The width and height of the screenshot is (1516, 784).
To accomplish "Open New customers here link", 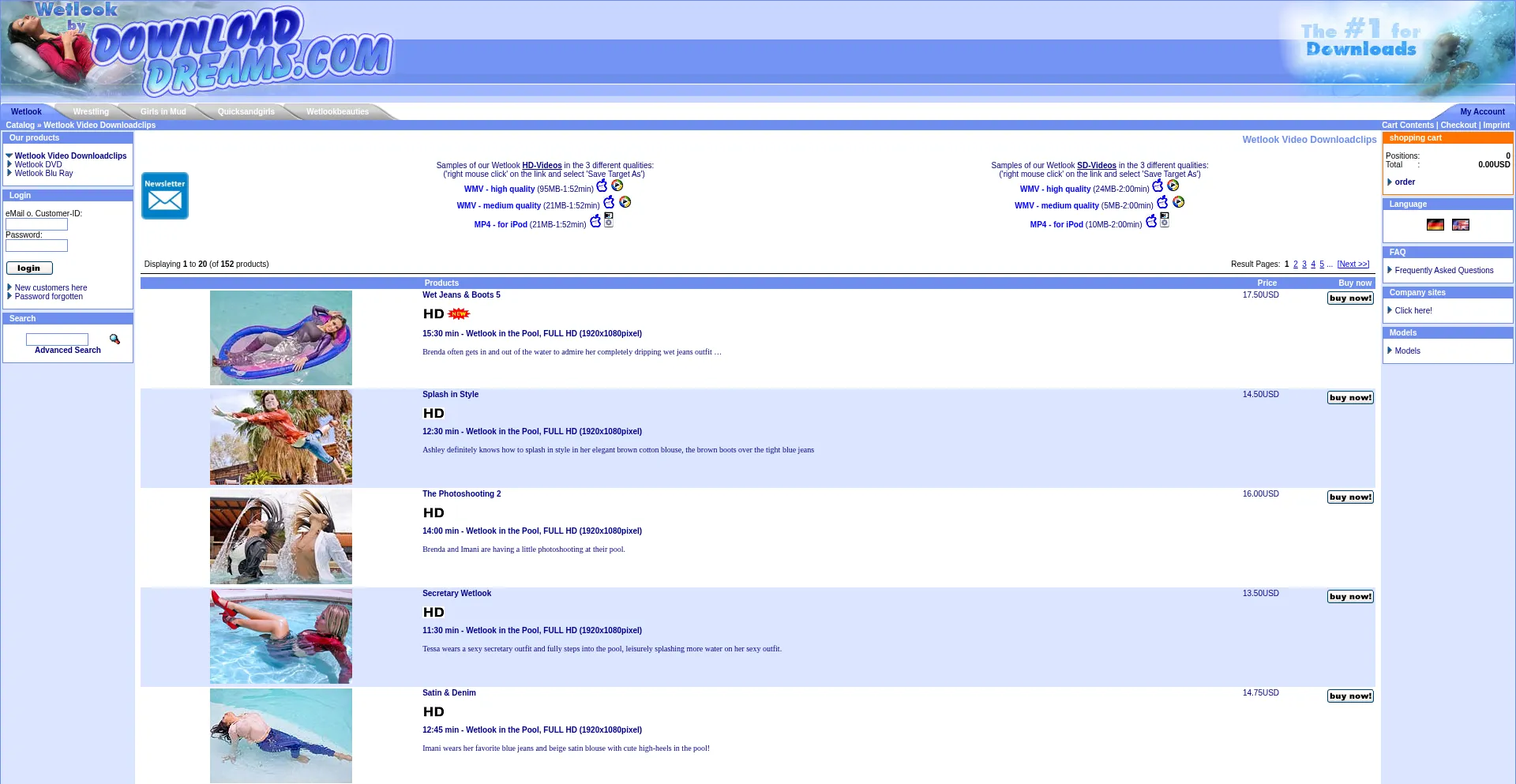I will [x=51, y=288].
